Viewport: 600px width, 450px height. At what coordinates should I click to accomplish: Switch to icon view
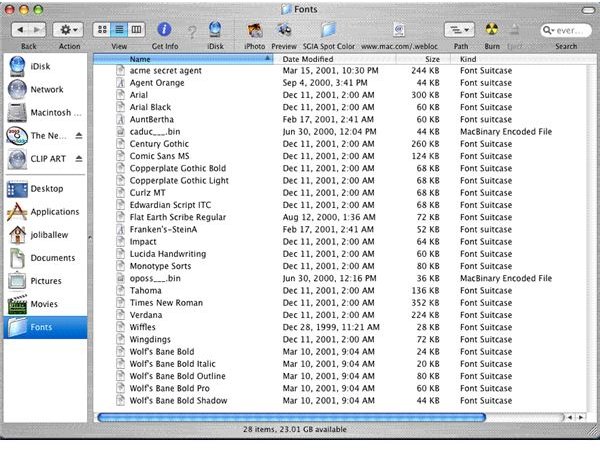pyautogui.click(x=102, y=29)
